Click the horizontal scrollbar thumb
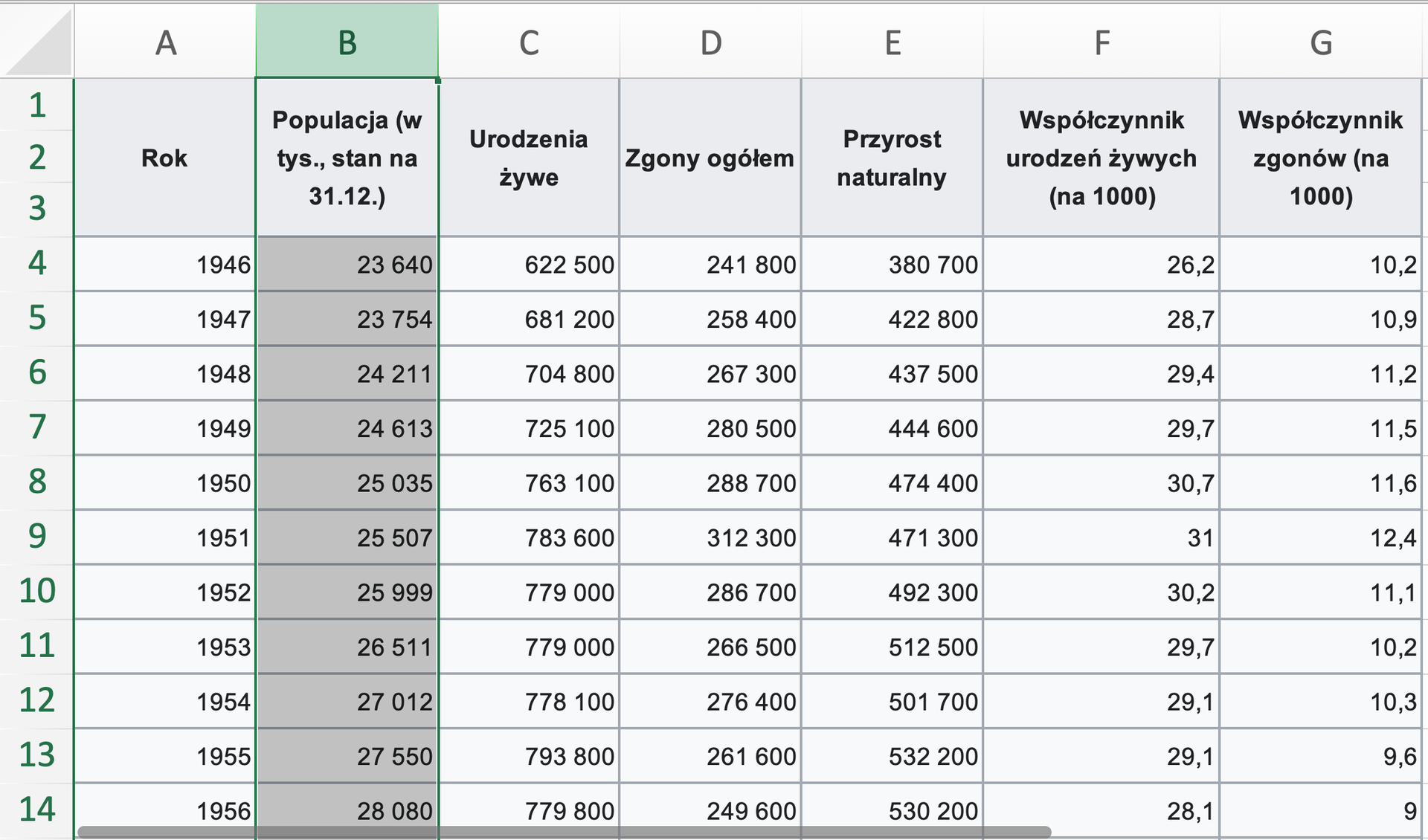1428x840 pixels. point(565,832)
